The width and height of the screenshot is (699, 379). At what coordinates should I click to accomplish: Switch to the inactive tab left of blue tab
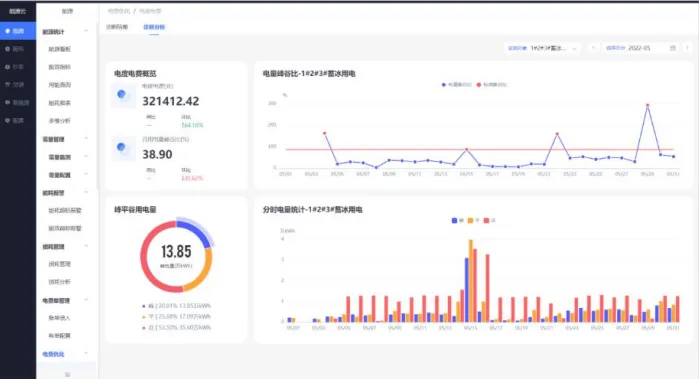pyautogui.click(x=117, y=27)
